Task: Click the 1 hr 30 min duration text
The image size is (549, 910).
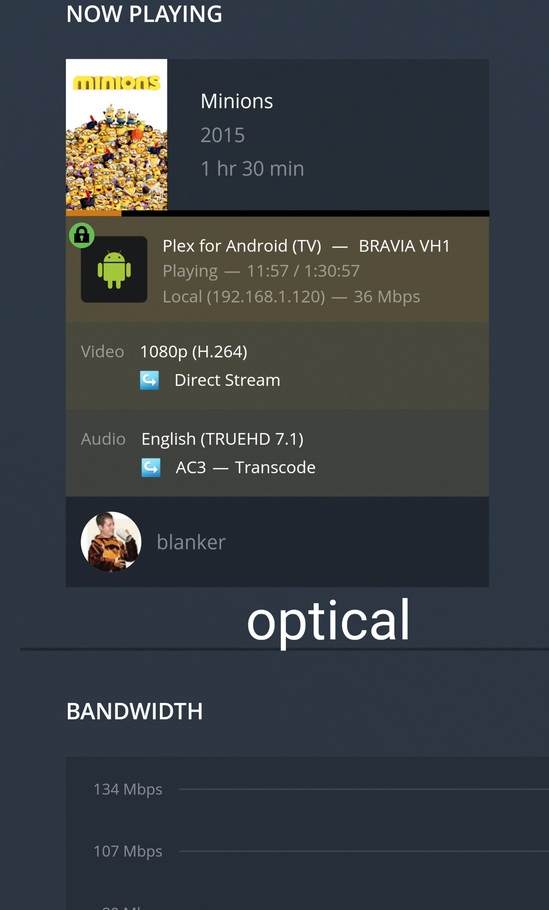Action: pyautogui.click(x=252, y=169)
